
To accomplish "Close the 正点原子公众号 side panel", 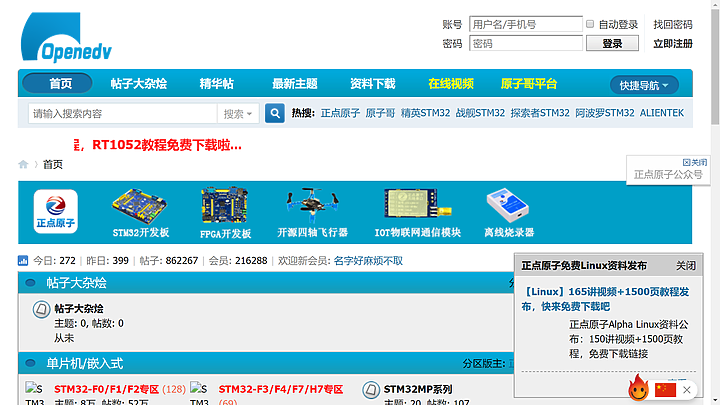I will tap(695, 163).
